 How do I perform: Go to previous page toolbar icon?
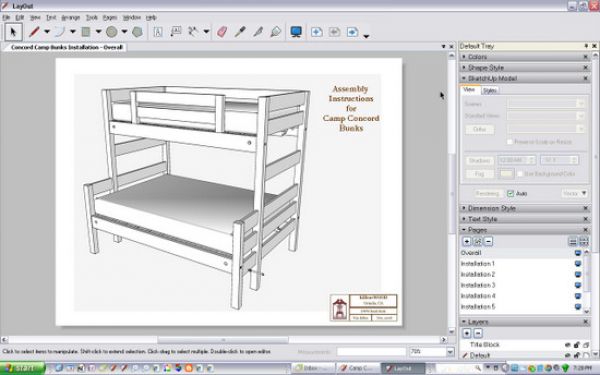(x=334, y=32)
